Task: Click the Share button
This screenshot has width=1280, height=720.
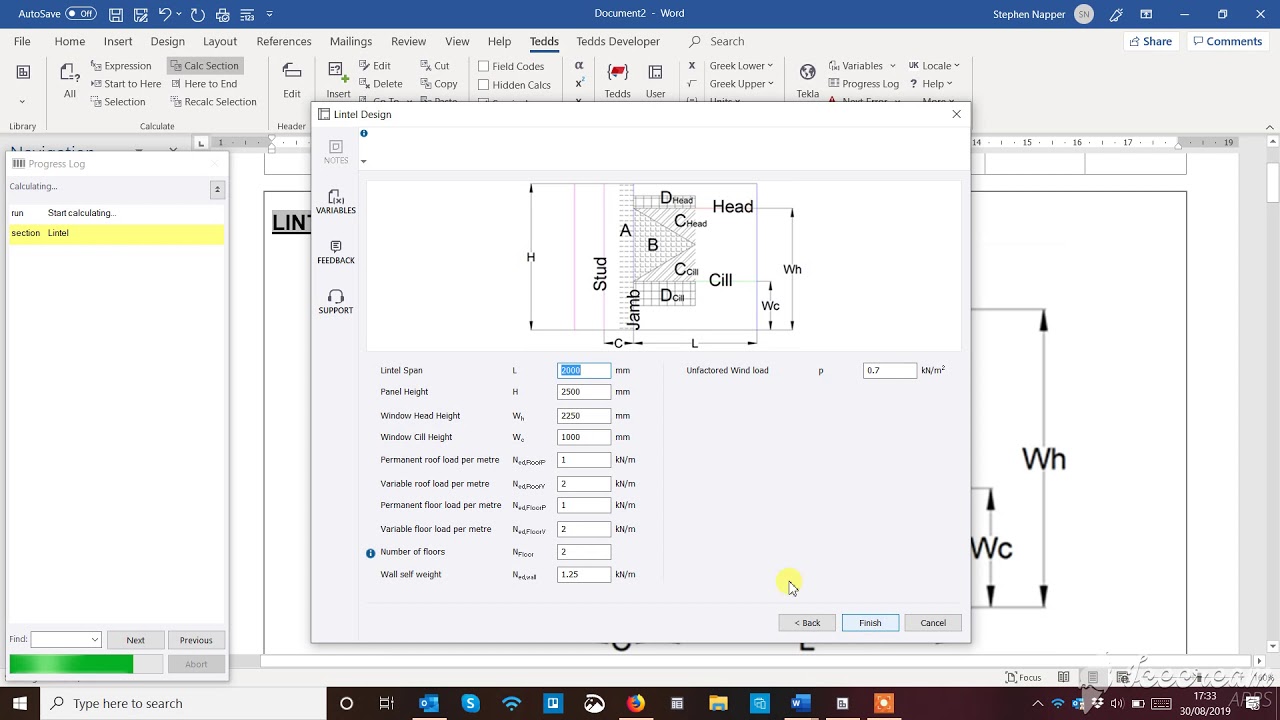Action: (1150, 41)
